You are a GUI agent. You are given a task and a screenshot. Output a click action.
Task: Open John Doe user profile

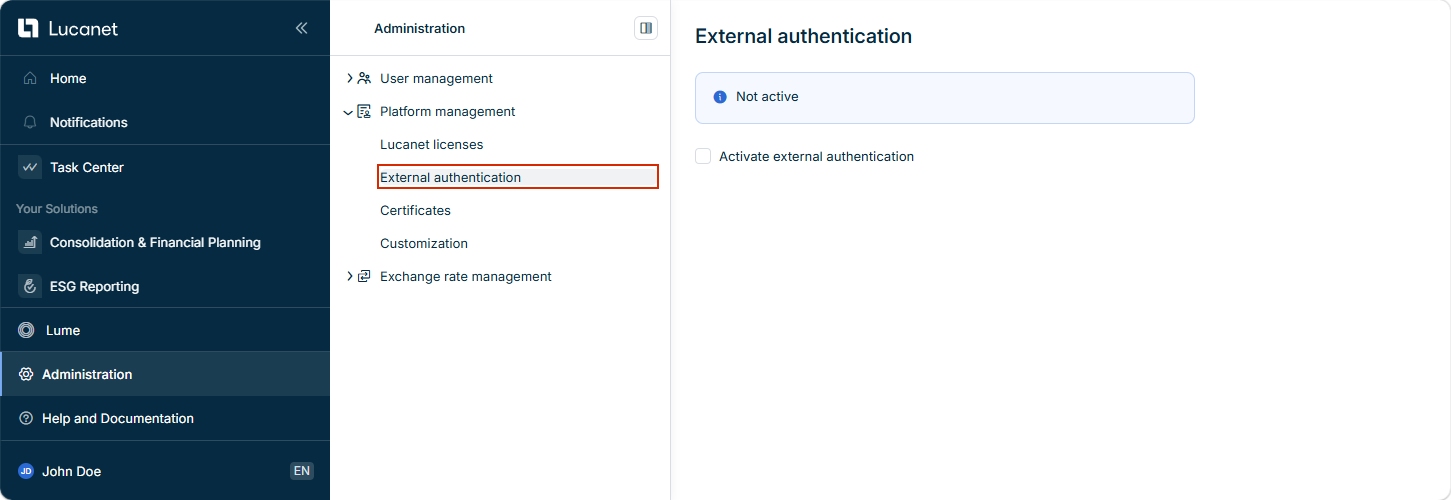[71, 471]
